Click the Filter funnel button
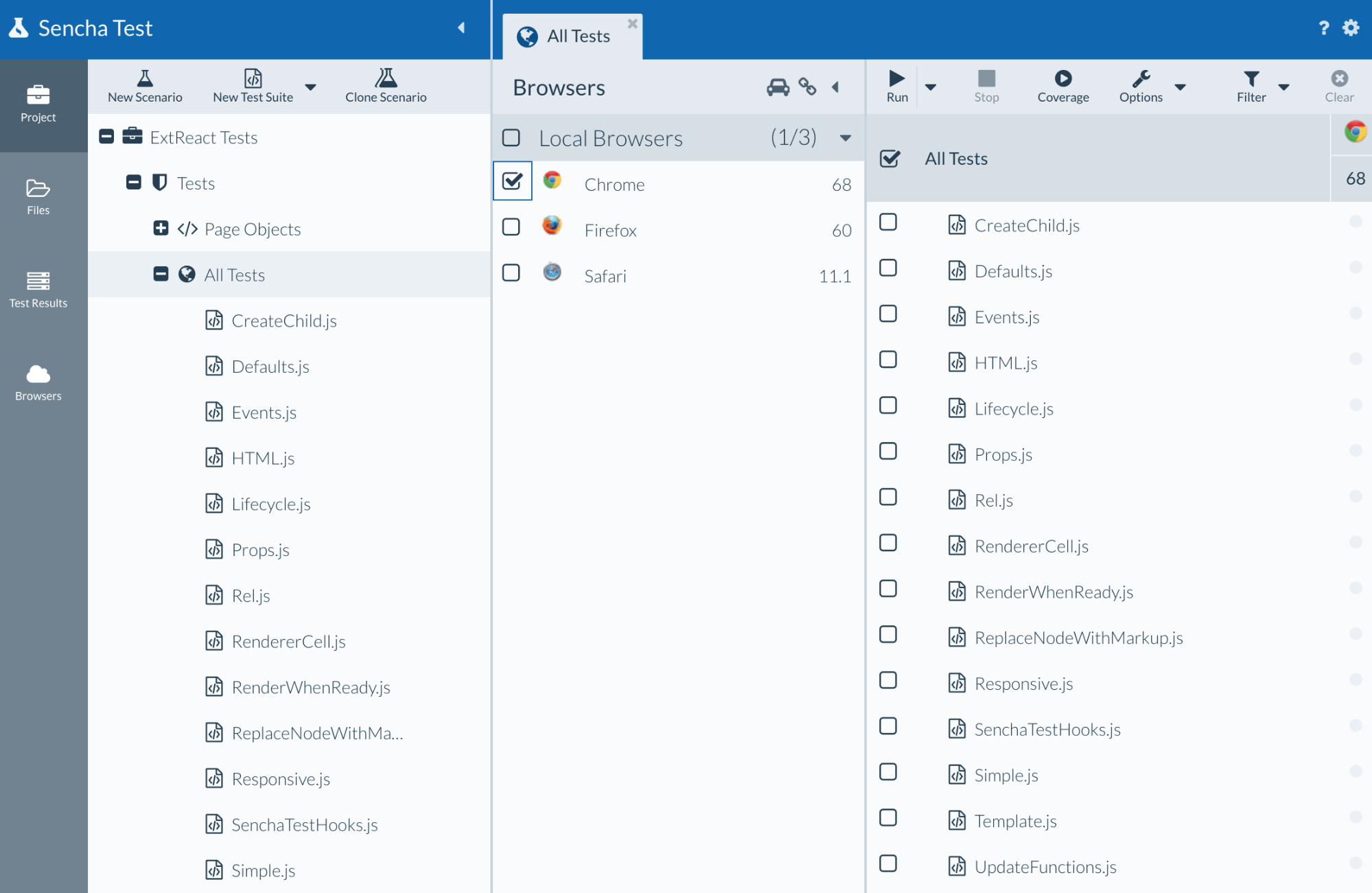Image resolution: width=1372 pixels, height=893 pixels. (x=1251, y=86)
